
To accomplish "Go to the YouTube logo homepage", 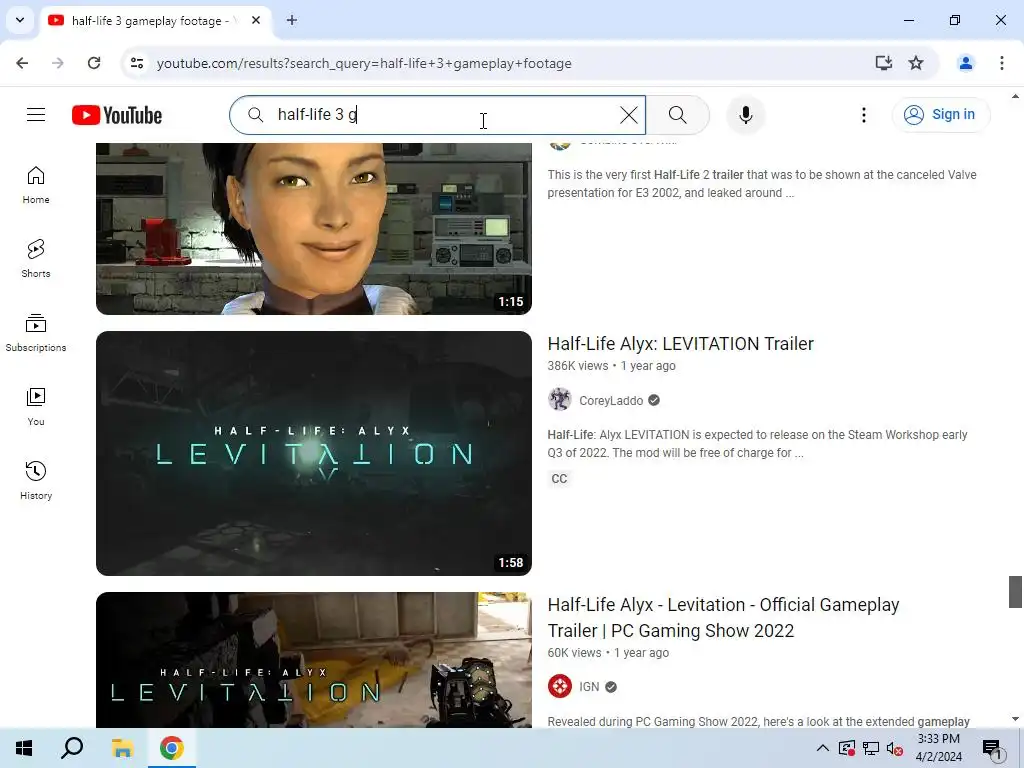I will [x=117, y=115].
